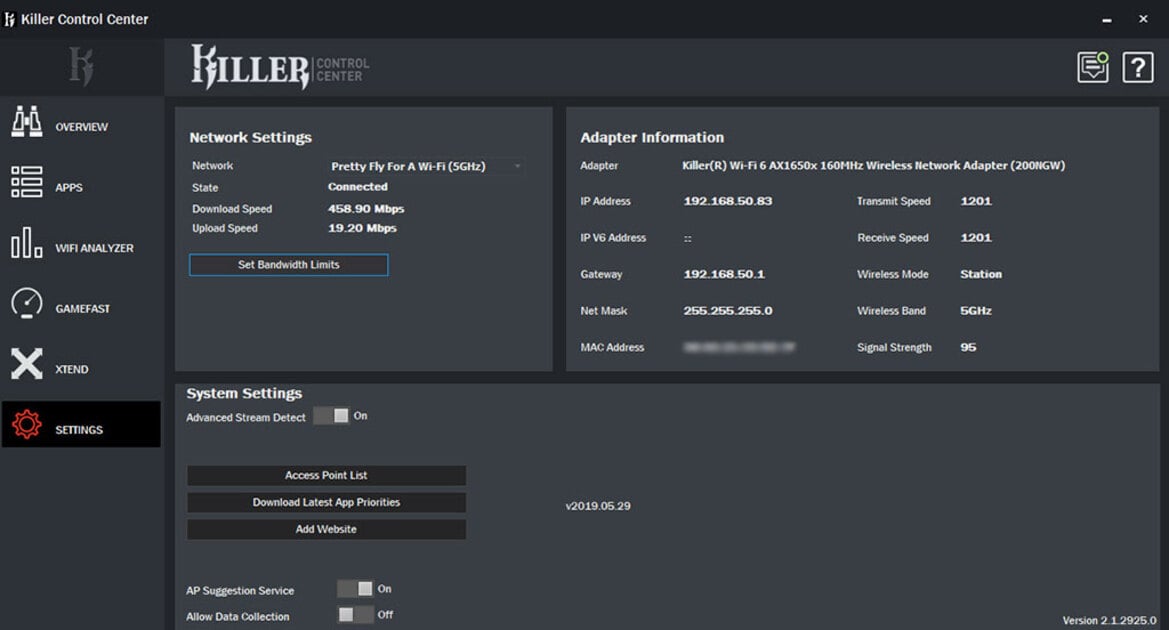The width and height of the screenshot is (1169, 630).
Task: Click Upload Speed value 19.20 Mbps
Action: point(362,229)
